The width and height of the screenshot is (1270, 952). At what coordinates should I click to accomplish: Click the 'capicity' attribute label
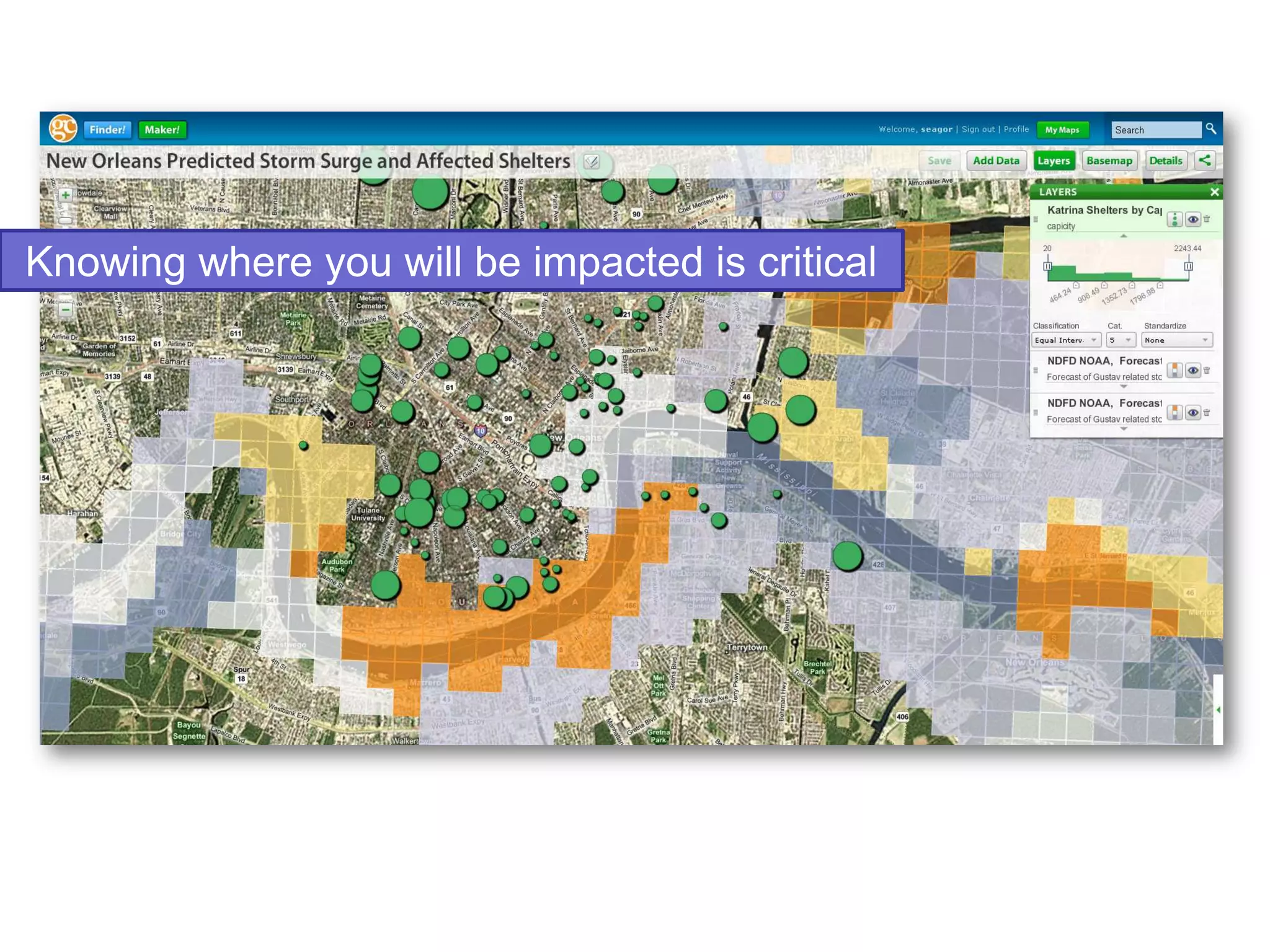(x=1060, y=226)
